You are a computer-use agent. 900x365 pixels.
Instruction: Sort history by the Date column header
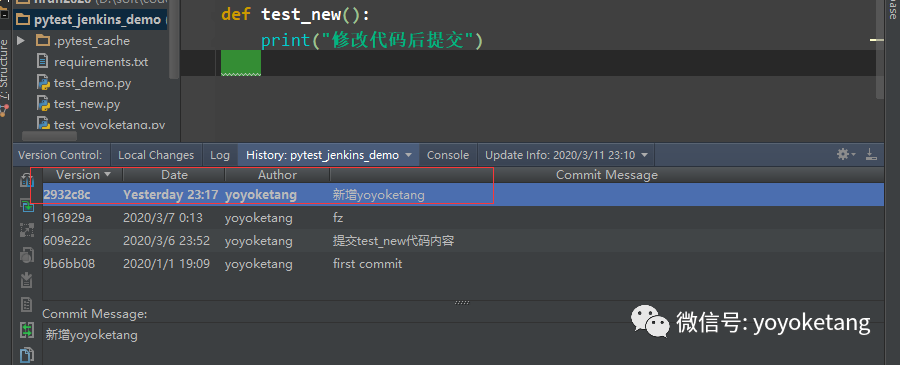(x=174, y=174)
